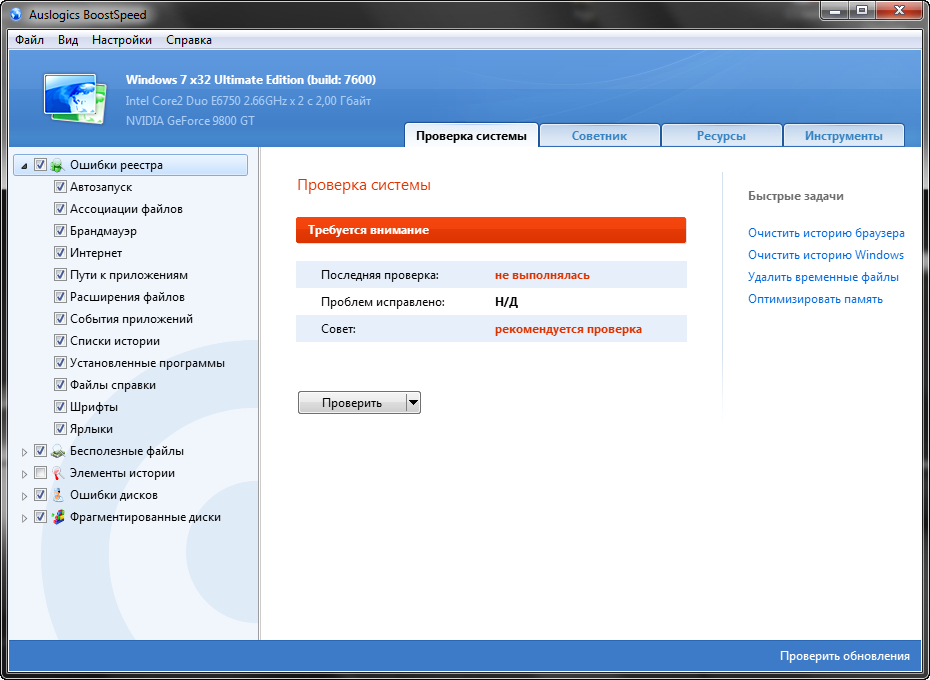
Task: Minimize the Auslogics BoostSpeed window
Action: pos(836,9)
